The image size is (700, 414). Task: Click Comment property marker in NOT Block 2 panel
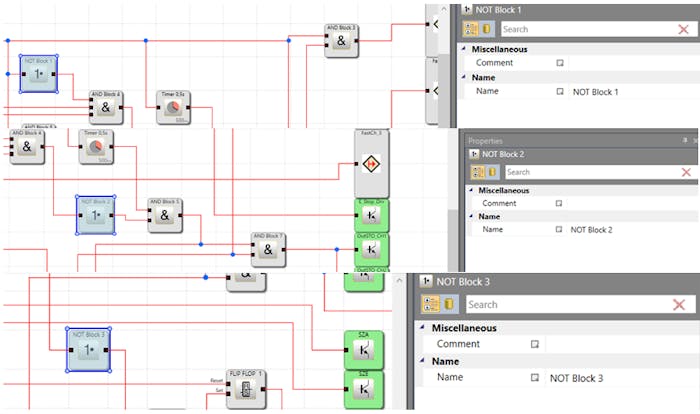tap(558, 203)
